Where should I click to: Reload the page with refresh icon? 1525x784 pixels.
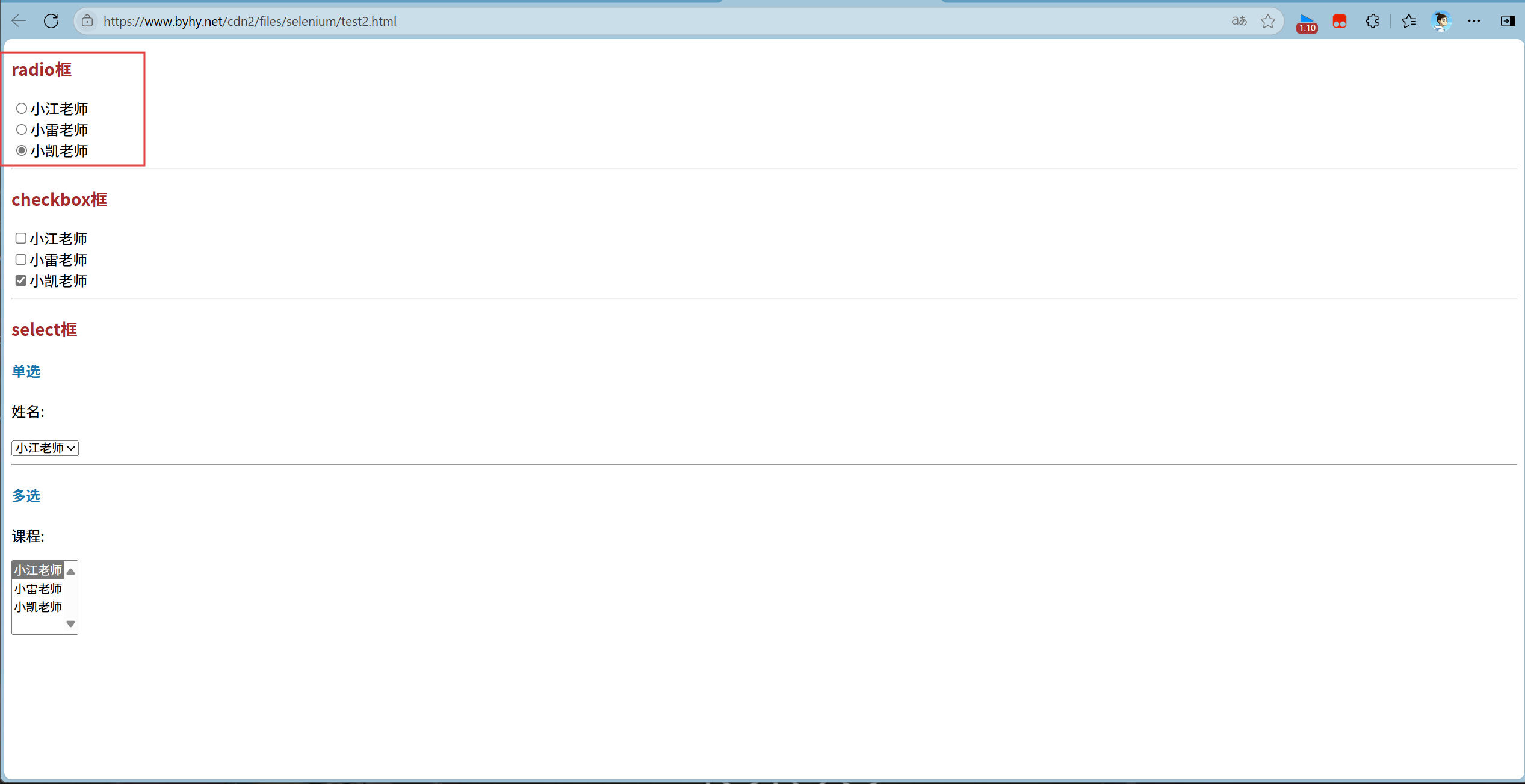pos(51,21)
